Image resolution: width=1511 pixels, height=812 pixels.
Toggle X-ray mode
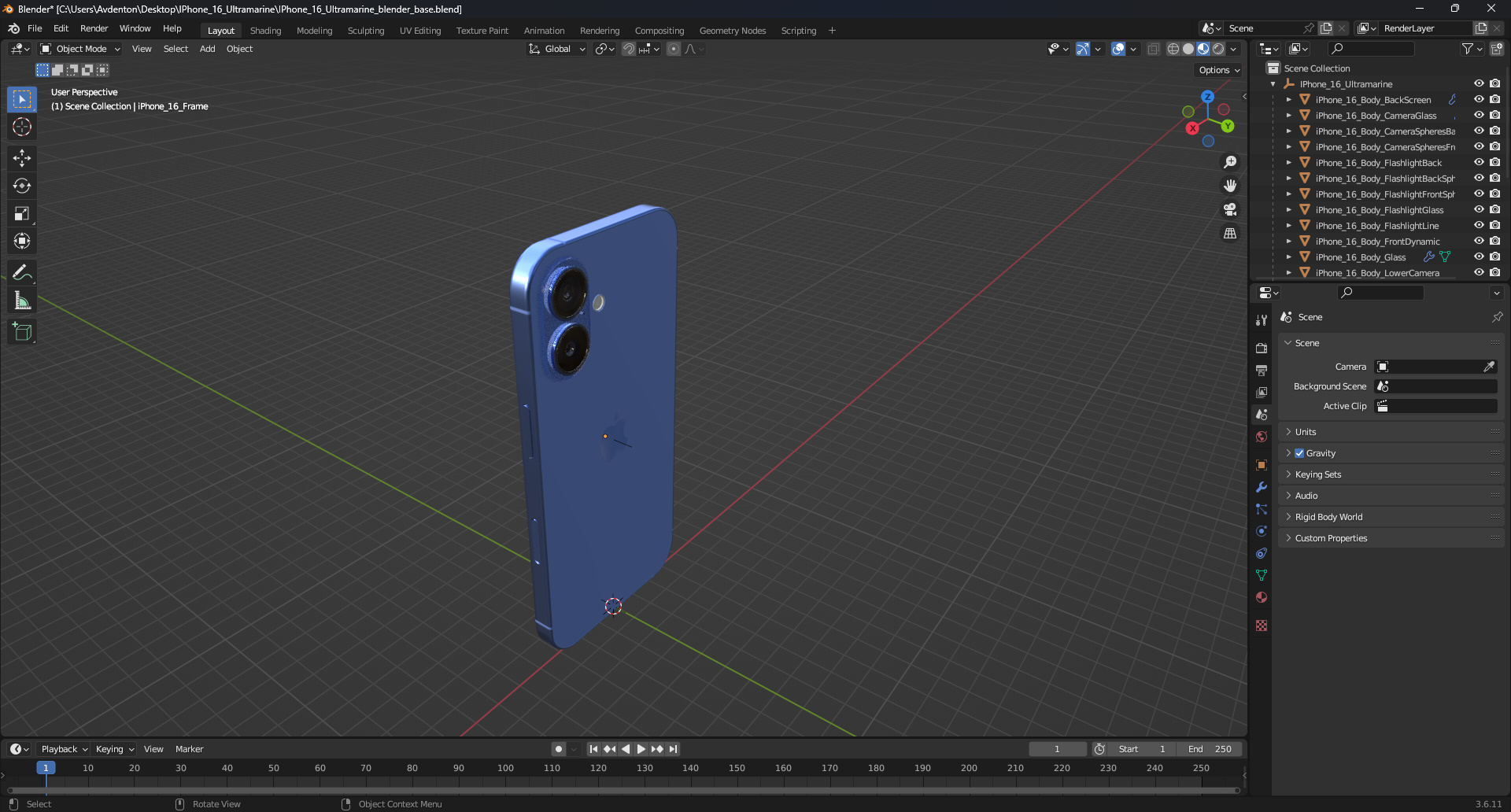pos(1153,49)
